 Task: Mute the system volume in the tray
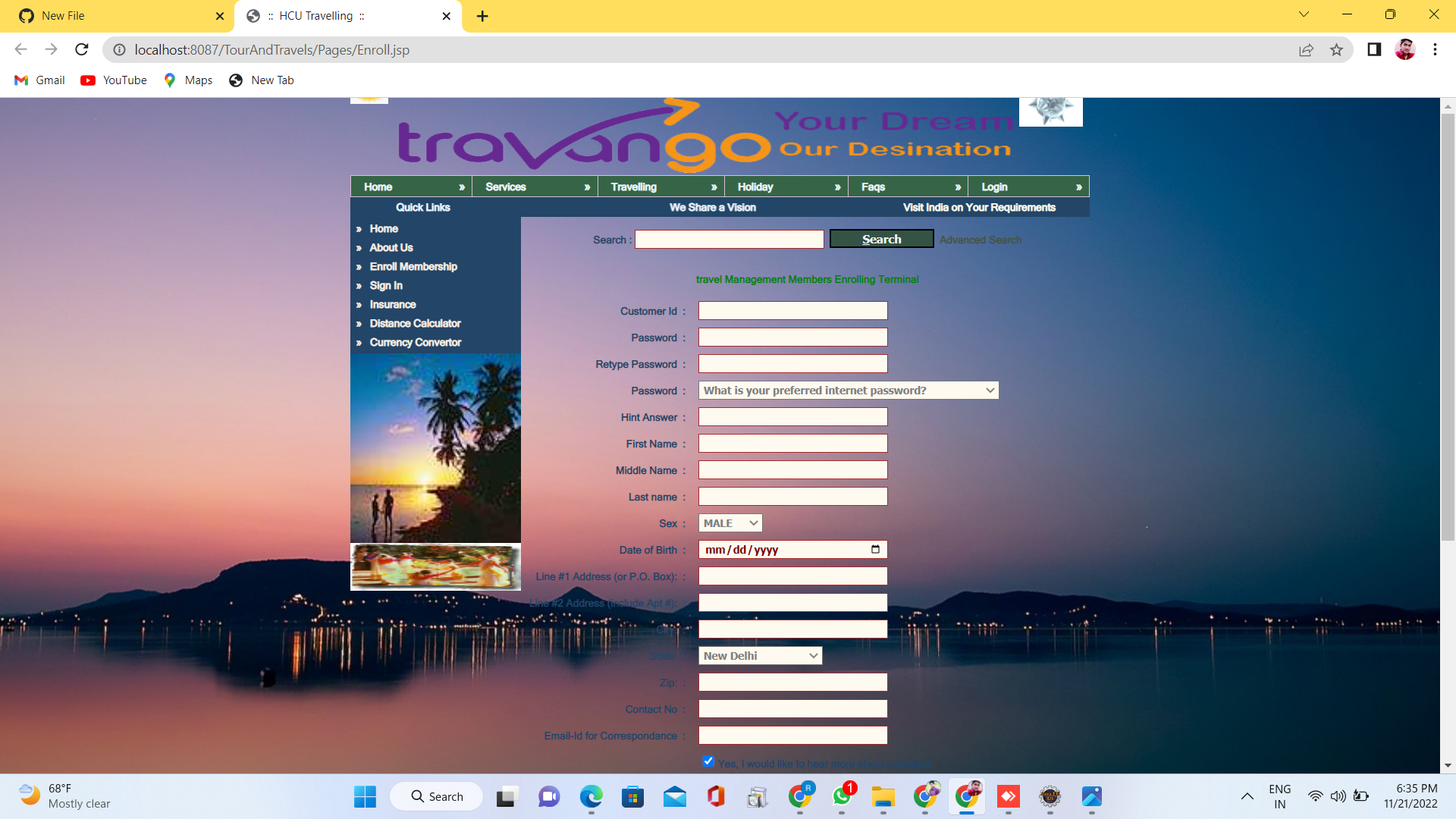(1337, 795)
